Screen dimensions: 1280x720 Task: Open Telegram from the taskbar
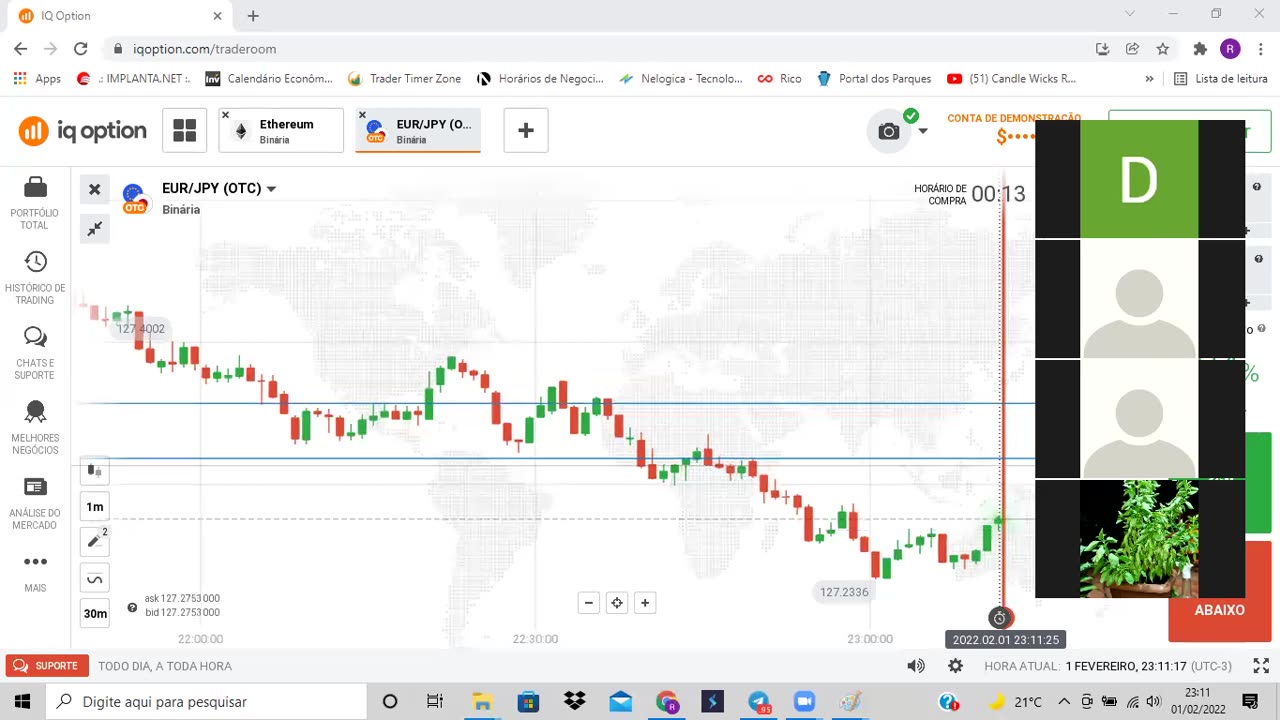759,702
